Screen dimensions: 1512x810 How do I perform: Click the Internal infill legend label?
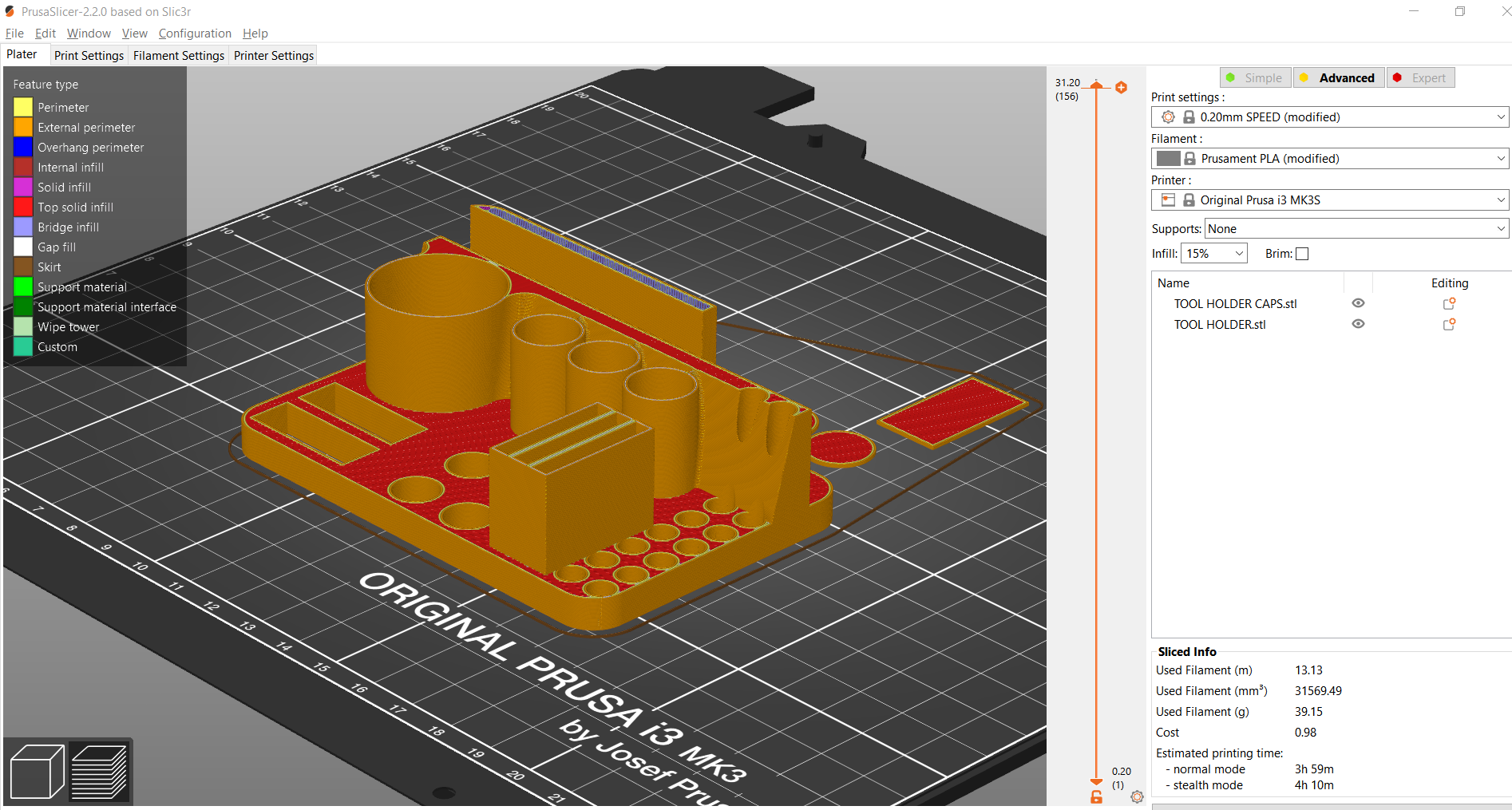(70, 168)
